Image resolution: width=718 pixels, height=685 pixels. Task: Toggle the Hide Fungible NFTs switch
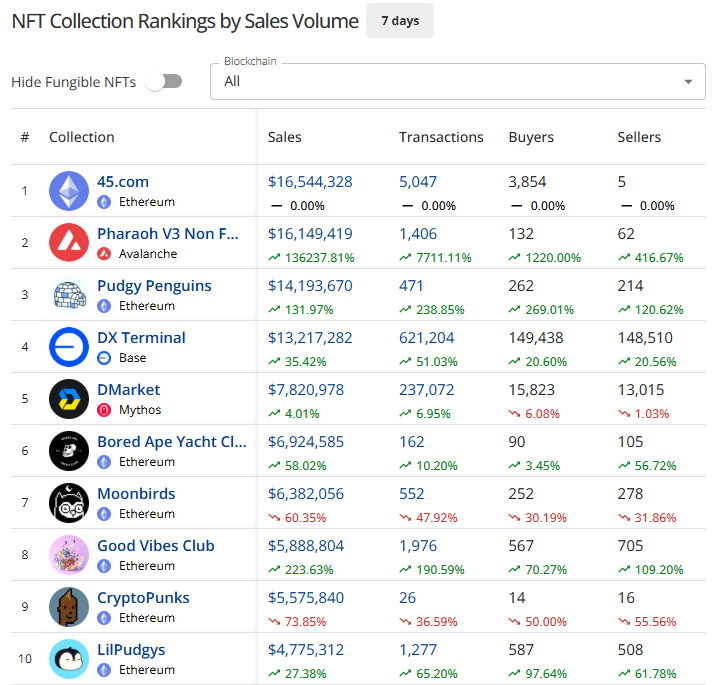(x=164, y=82)
